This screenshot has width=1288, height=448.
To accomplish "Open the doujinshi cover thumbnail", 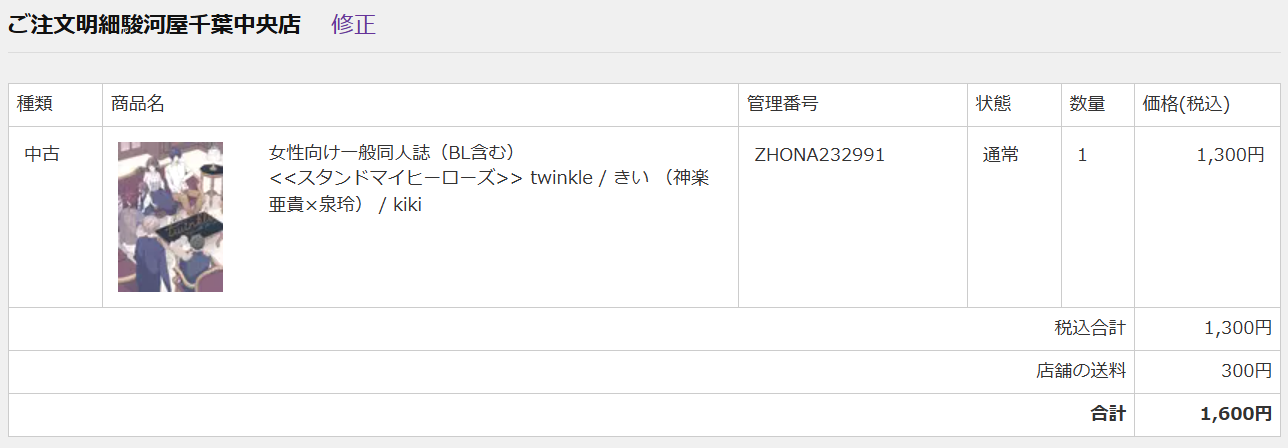I will (170, 217).
